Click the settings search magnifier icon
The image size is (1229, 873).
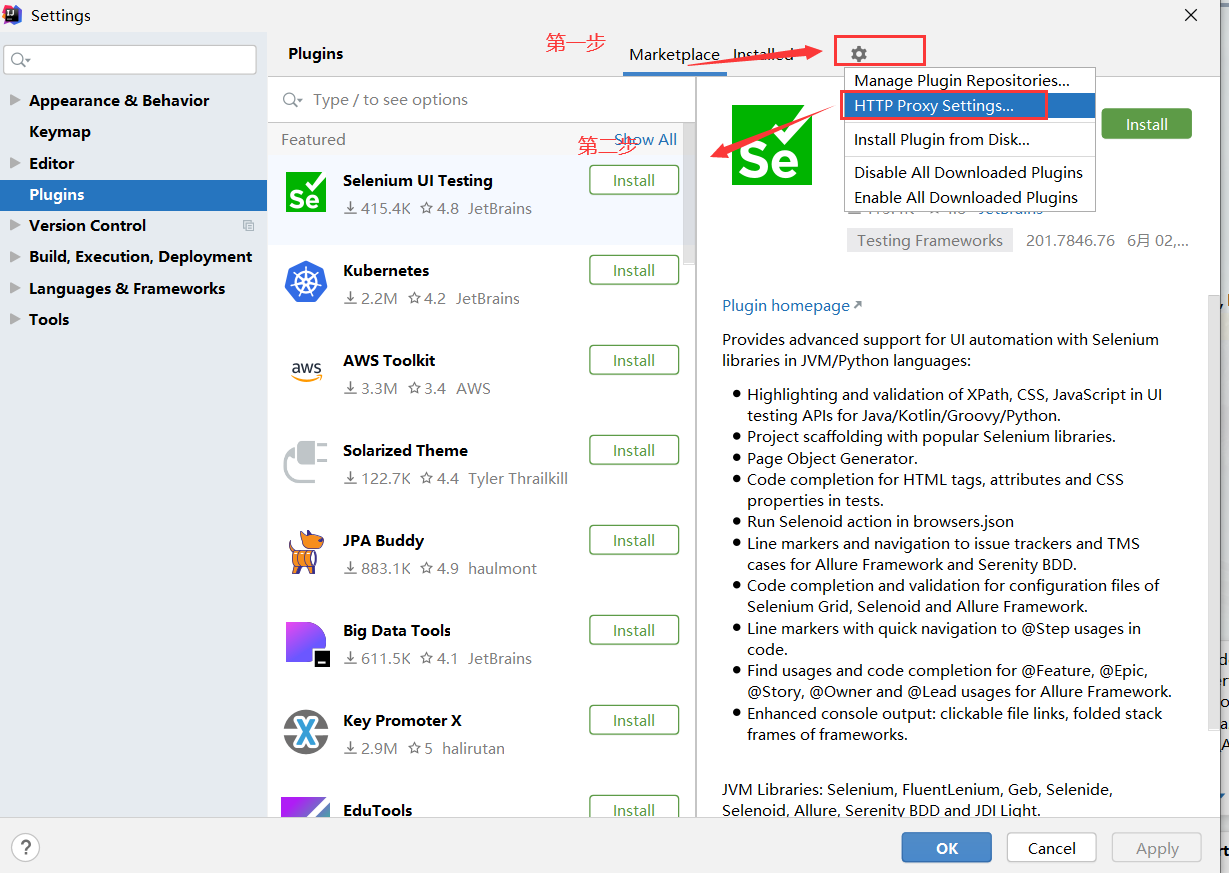pos(20,60)
